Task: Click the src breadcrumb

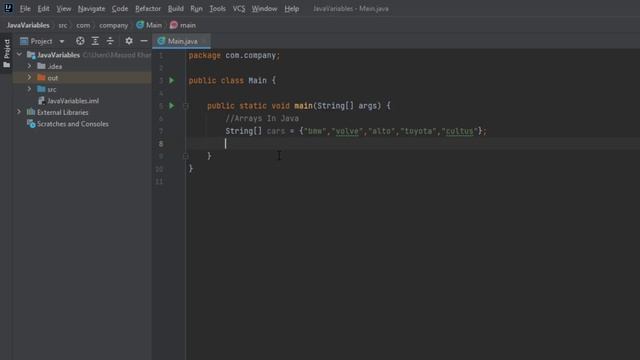Action: pyautogui.click(x=62, y=25)
